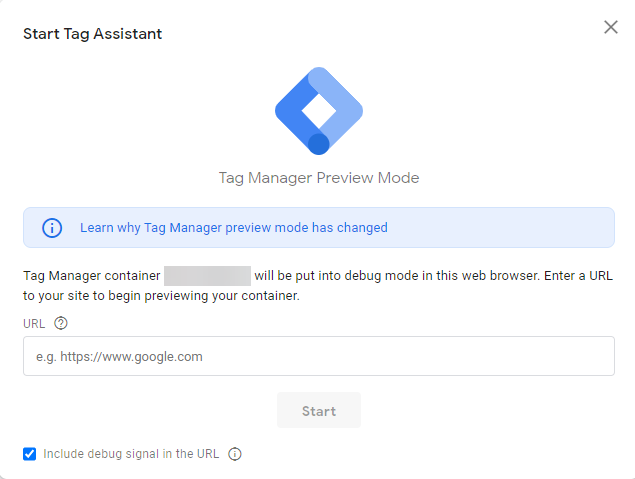This screenshot has height=479, width=635.
Task: Click info icon beside debug signal option
Action: coord(235,454)
